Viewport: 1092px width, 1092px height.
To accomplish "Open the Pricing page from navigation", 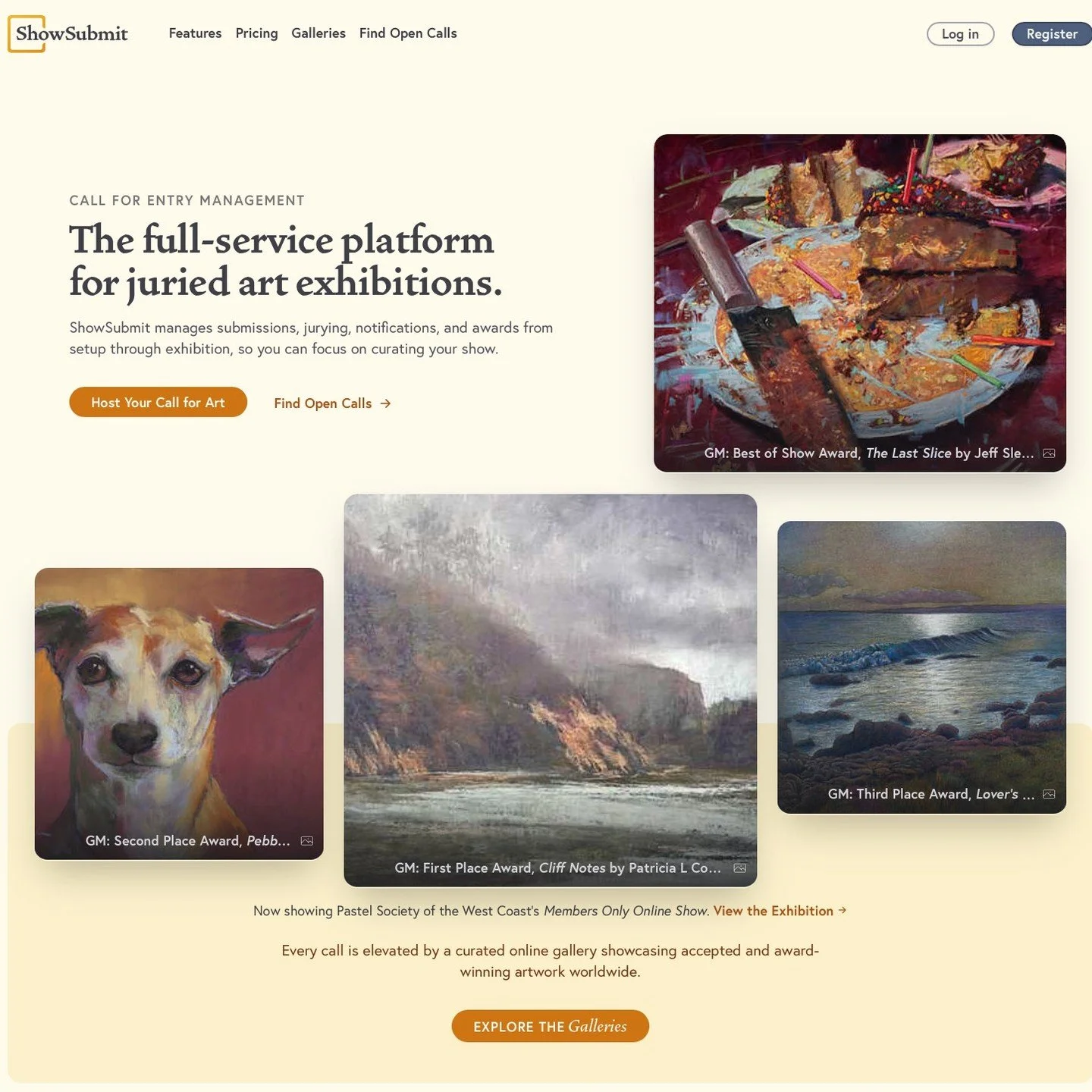I will tap(256, 33).
